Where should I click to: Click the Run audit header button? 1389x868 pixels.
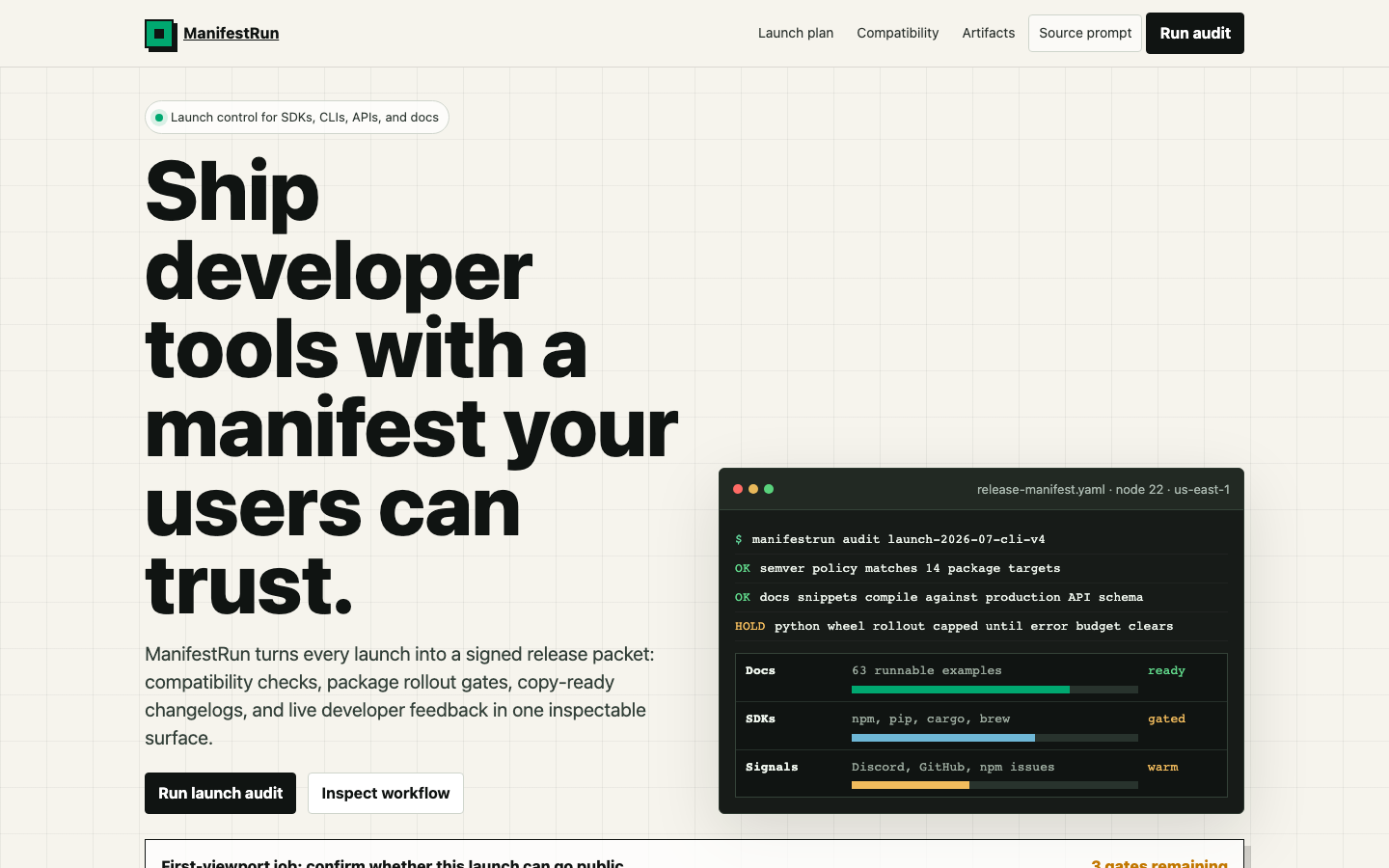click(1195, 33)
